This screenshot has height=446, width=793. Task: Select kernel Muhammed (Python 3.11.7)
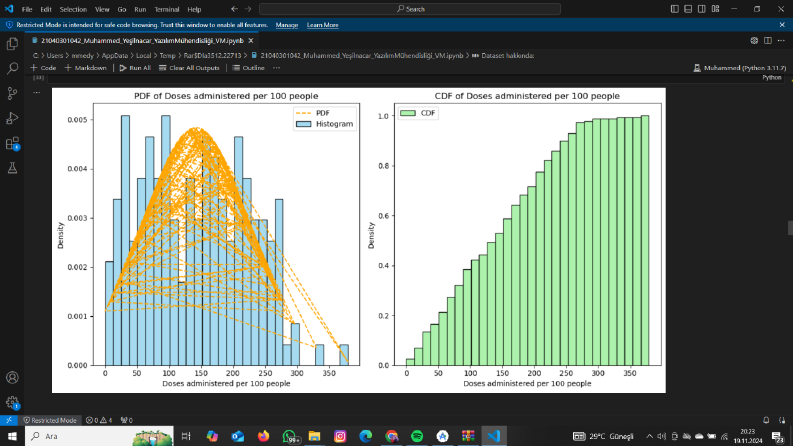[x=739, y=68]
